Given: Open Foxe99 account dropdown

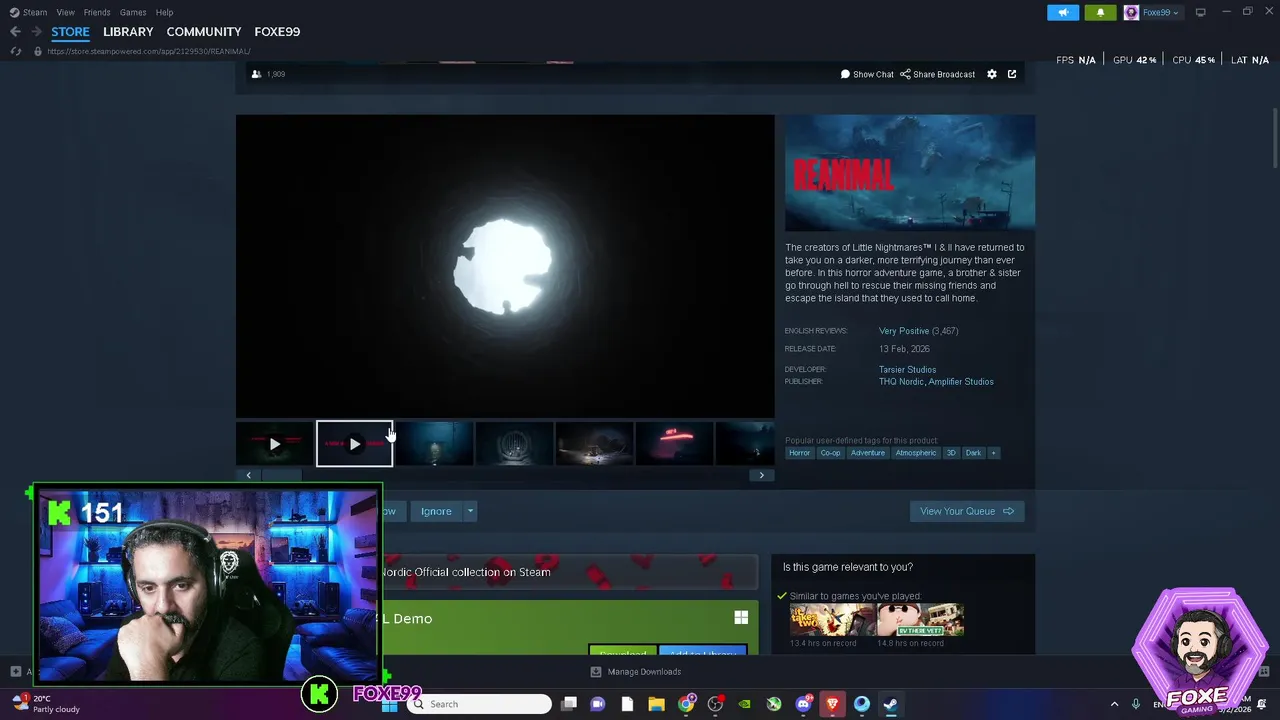Looking at the screenshot, I should [1152, 12].
